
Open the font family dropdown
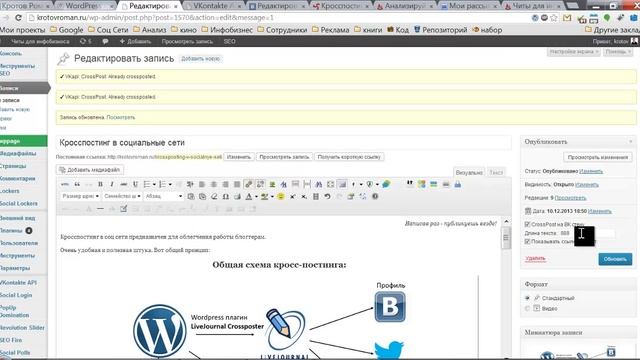point(122,196)
